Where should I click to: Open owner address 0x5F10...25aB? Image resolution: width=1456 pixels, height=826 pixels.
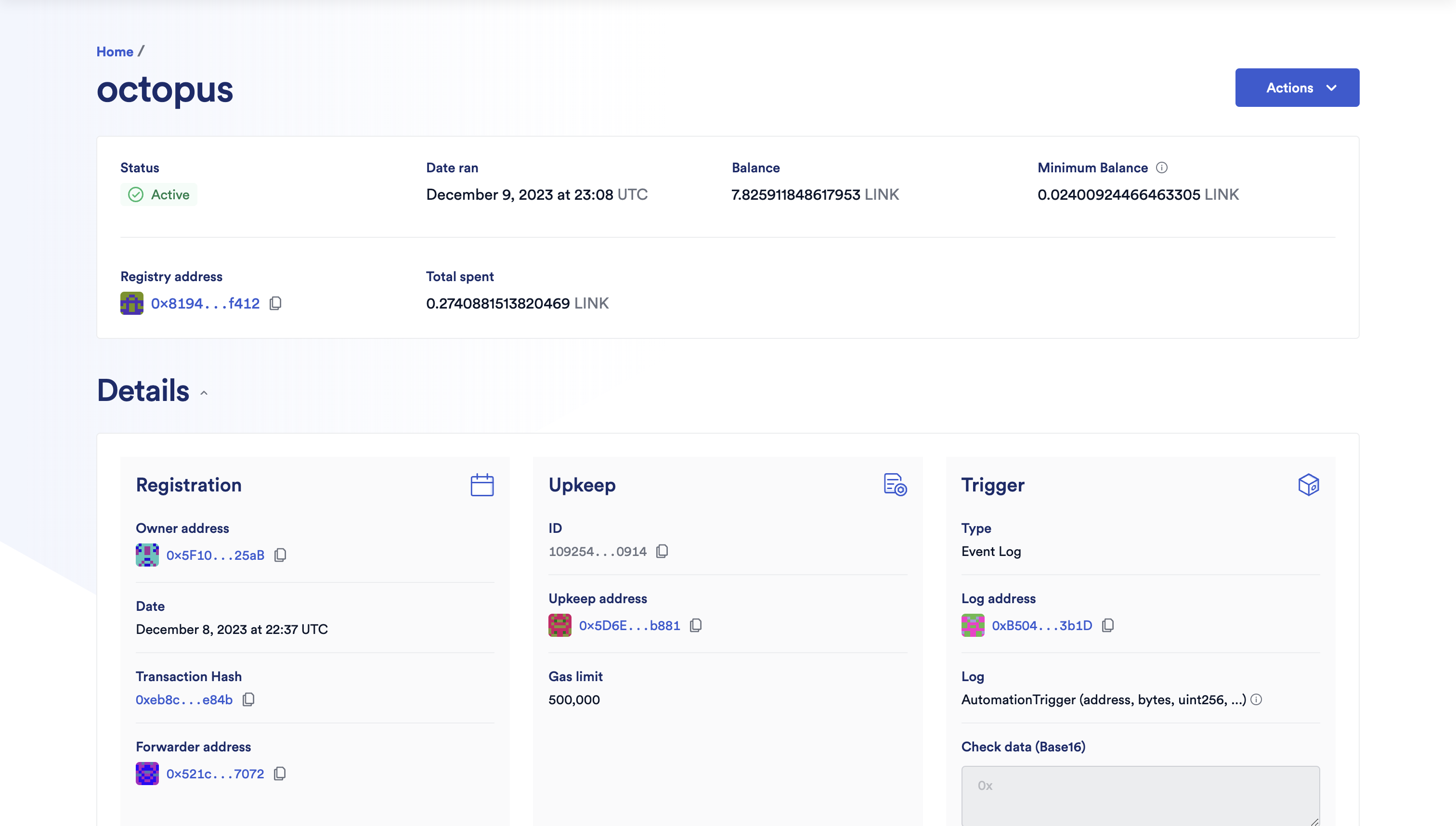[215, 555]
